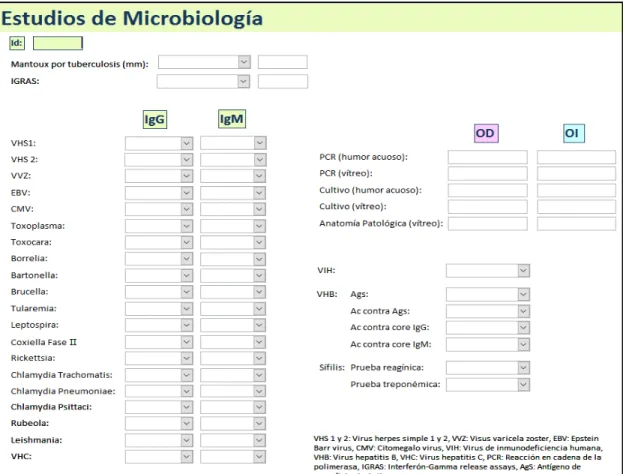Image resolution: width=623 pixels, height=474 pixels.
Task: Open the VHS1 IgM dropdown
Action: [260, 143]
